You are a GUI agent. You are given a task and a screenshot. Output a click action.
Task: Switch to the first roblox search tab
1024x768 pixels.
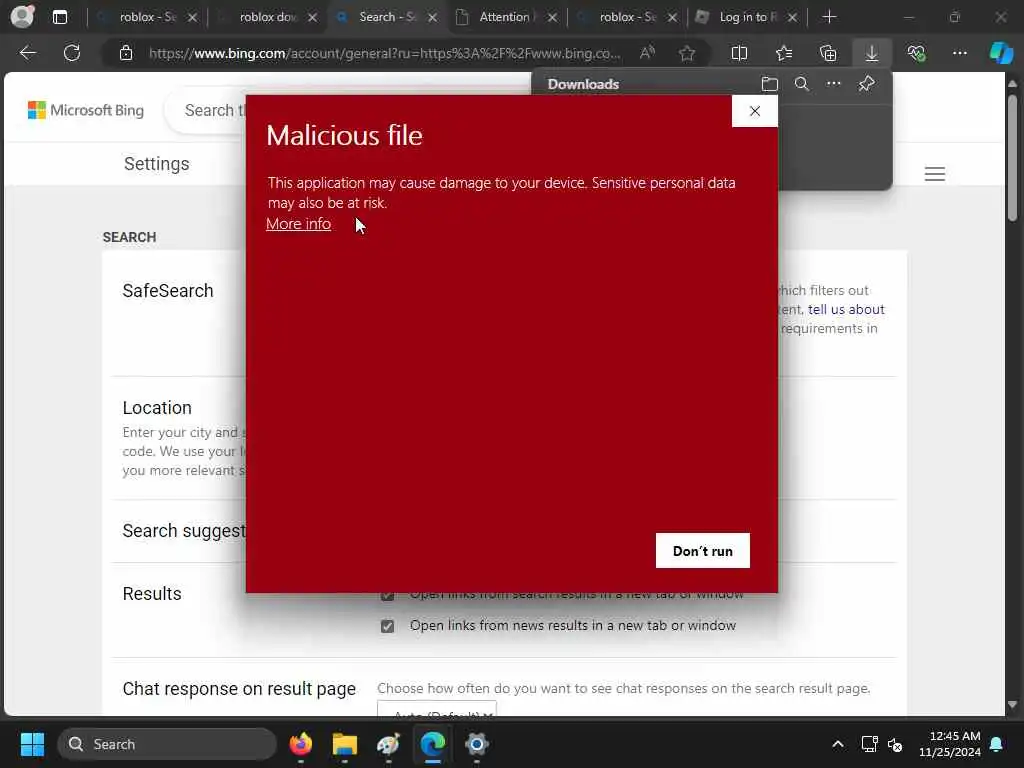[147, 17]
